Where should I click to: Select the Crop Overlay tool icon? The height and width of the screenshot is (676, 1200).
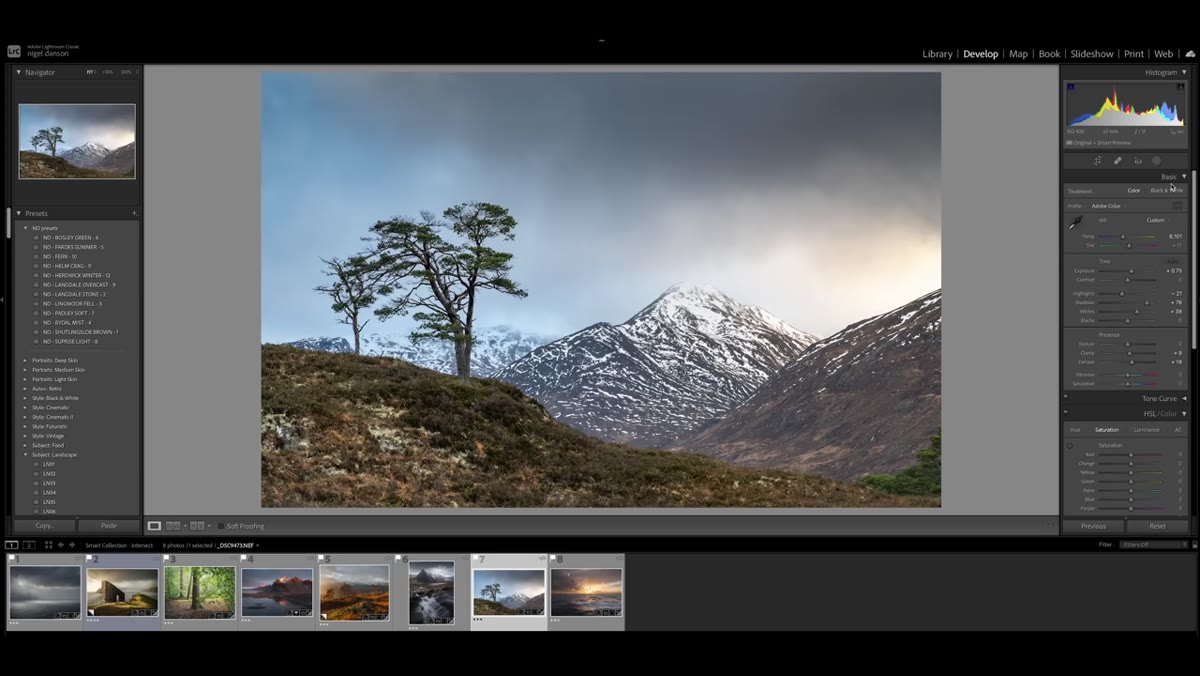click(x=1097, y=160)
